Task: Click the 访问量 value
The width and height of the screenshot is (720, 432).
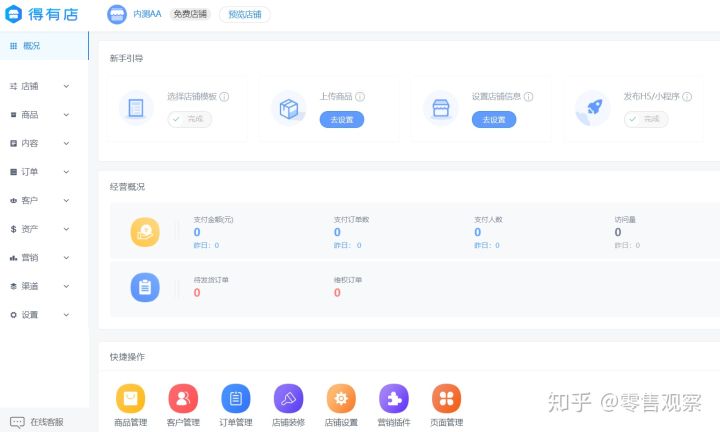Action: (618, 232)
